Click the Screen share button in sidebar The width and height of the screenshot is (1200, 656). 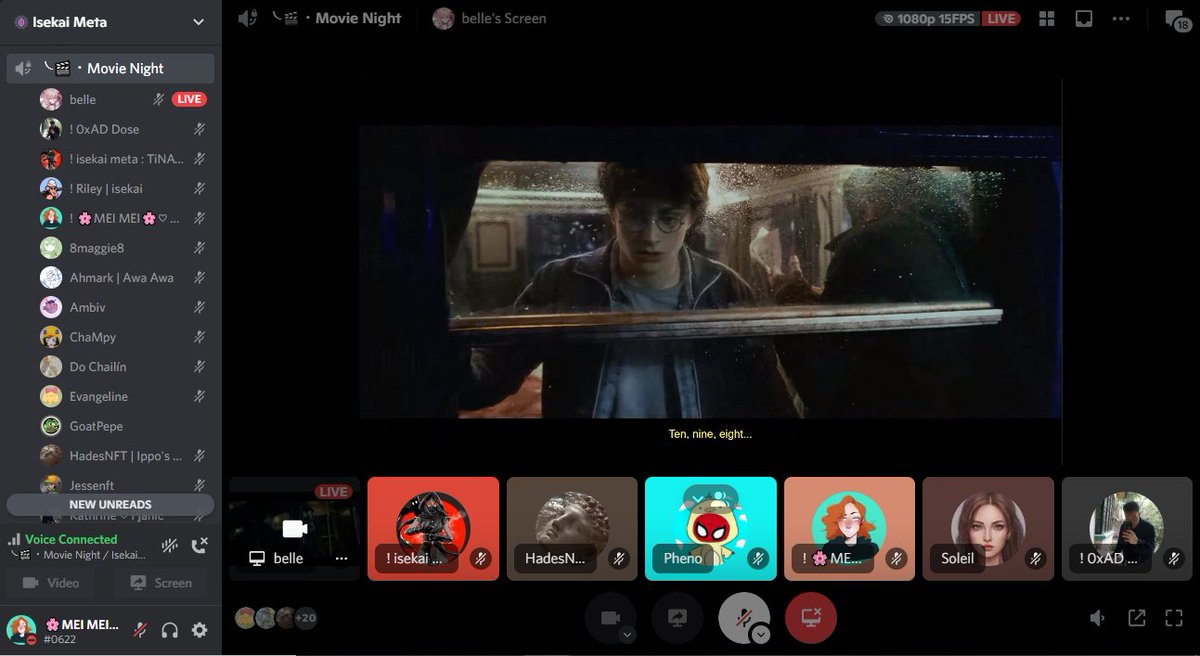pyautogui.click(x=162, y=582)
